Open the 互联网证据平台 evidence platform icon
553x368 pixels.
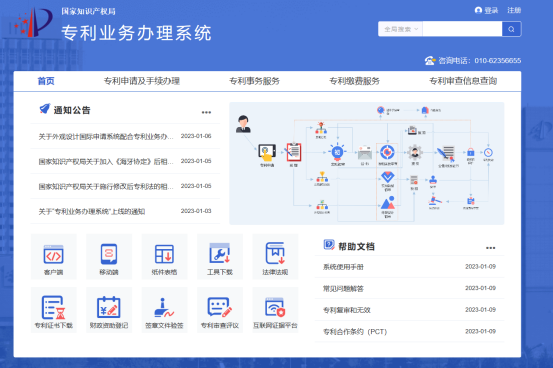(x=275, y=310)
